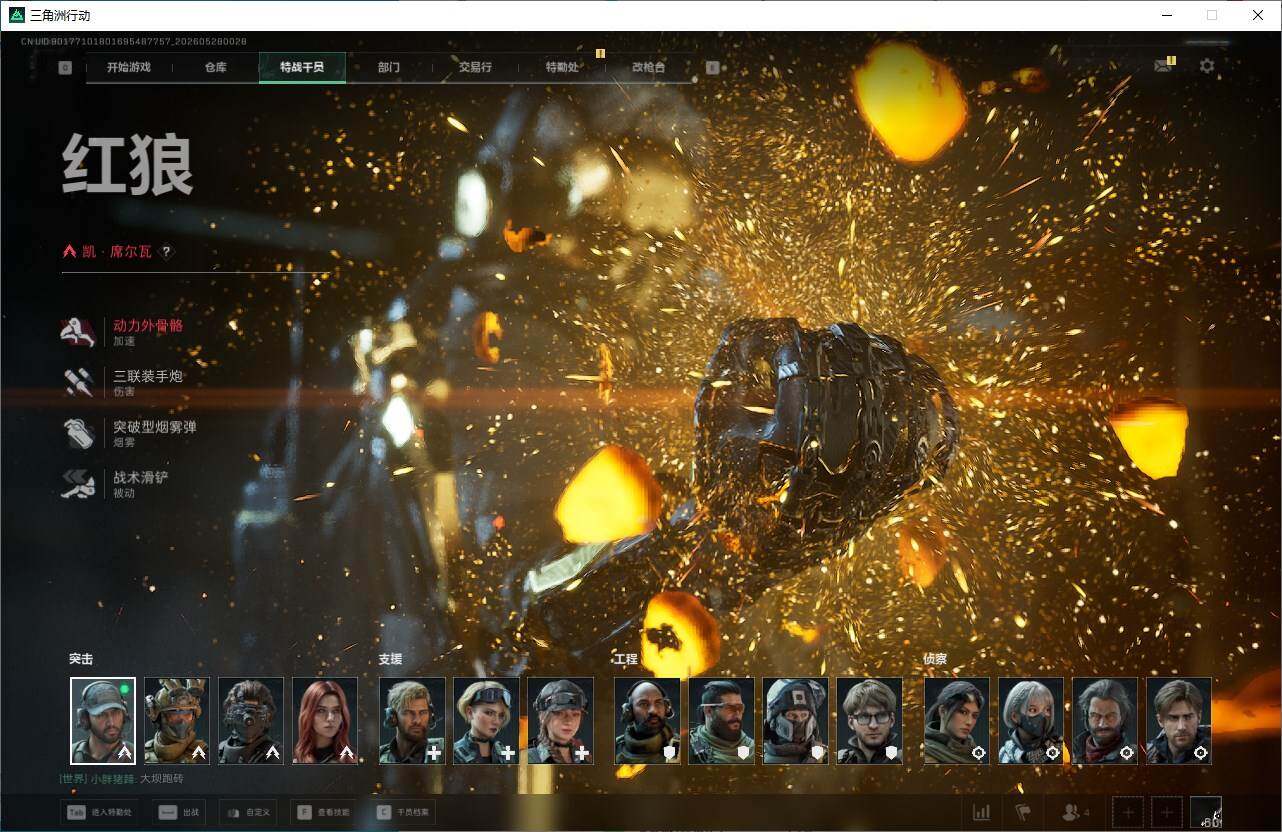This screenshot has width=1282, height=832.
Task: Click the 支援 class label
Action: pos(390,660)
